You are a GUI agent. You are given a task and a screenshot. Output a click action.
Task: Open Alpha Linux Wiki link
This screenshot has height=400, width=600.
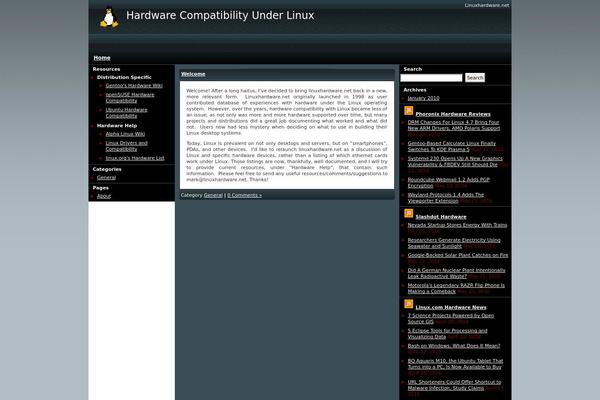tap(125, 134)
